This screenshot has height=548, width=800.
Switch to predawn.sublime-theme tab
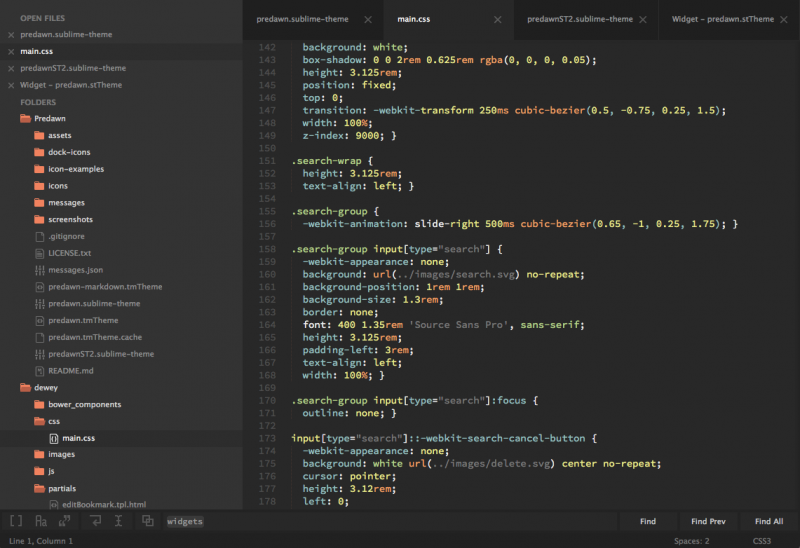pos(303,19)
